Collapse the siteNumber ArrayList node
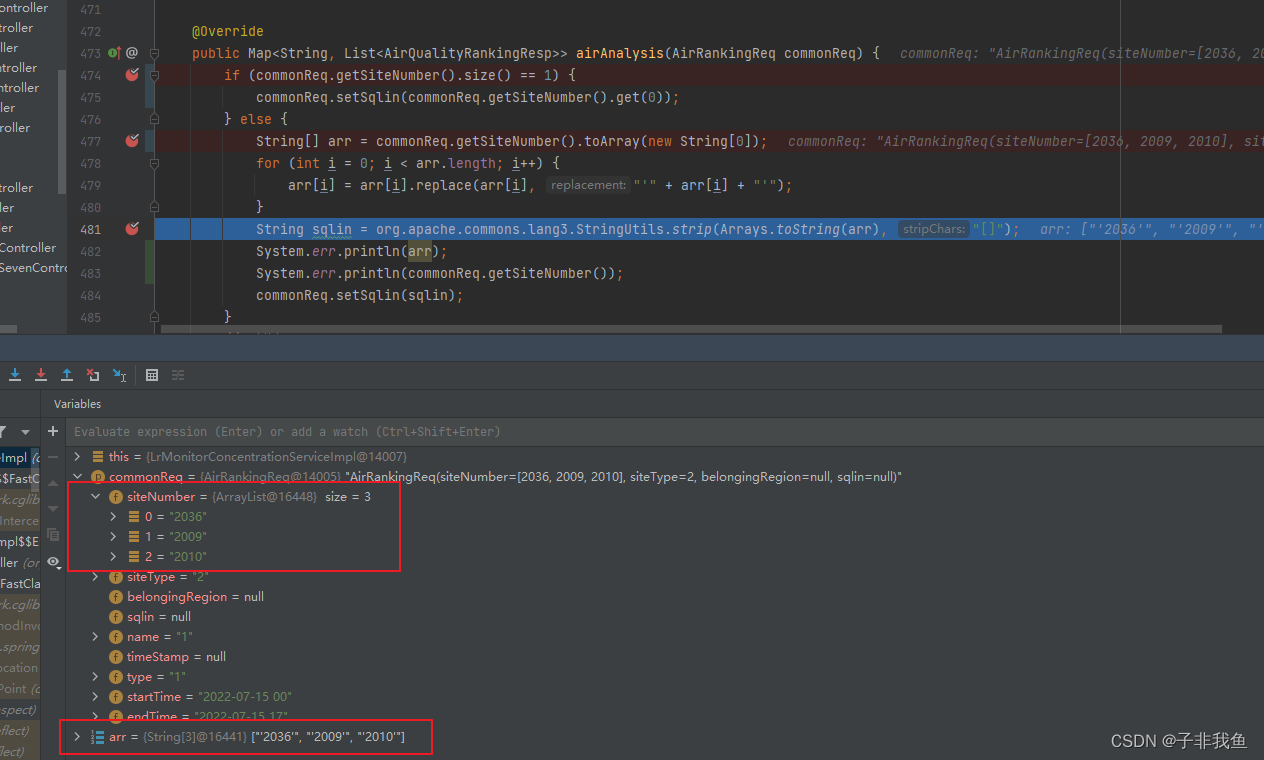Viewport: 1264px width, 760px height. point(96,497)
